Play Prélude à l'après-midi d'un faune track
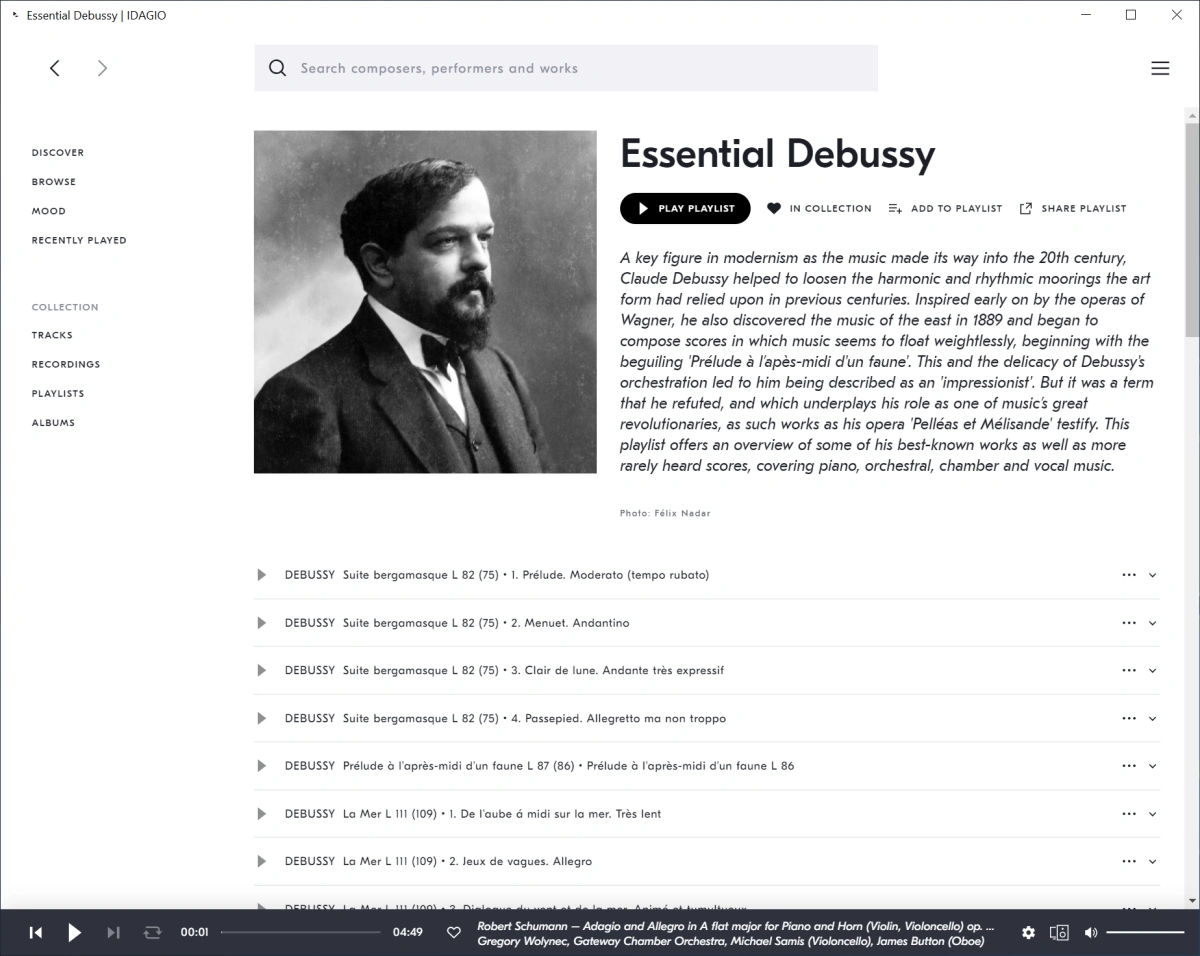This screenshot has height=956, width=1200. tap(261, 766)
